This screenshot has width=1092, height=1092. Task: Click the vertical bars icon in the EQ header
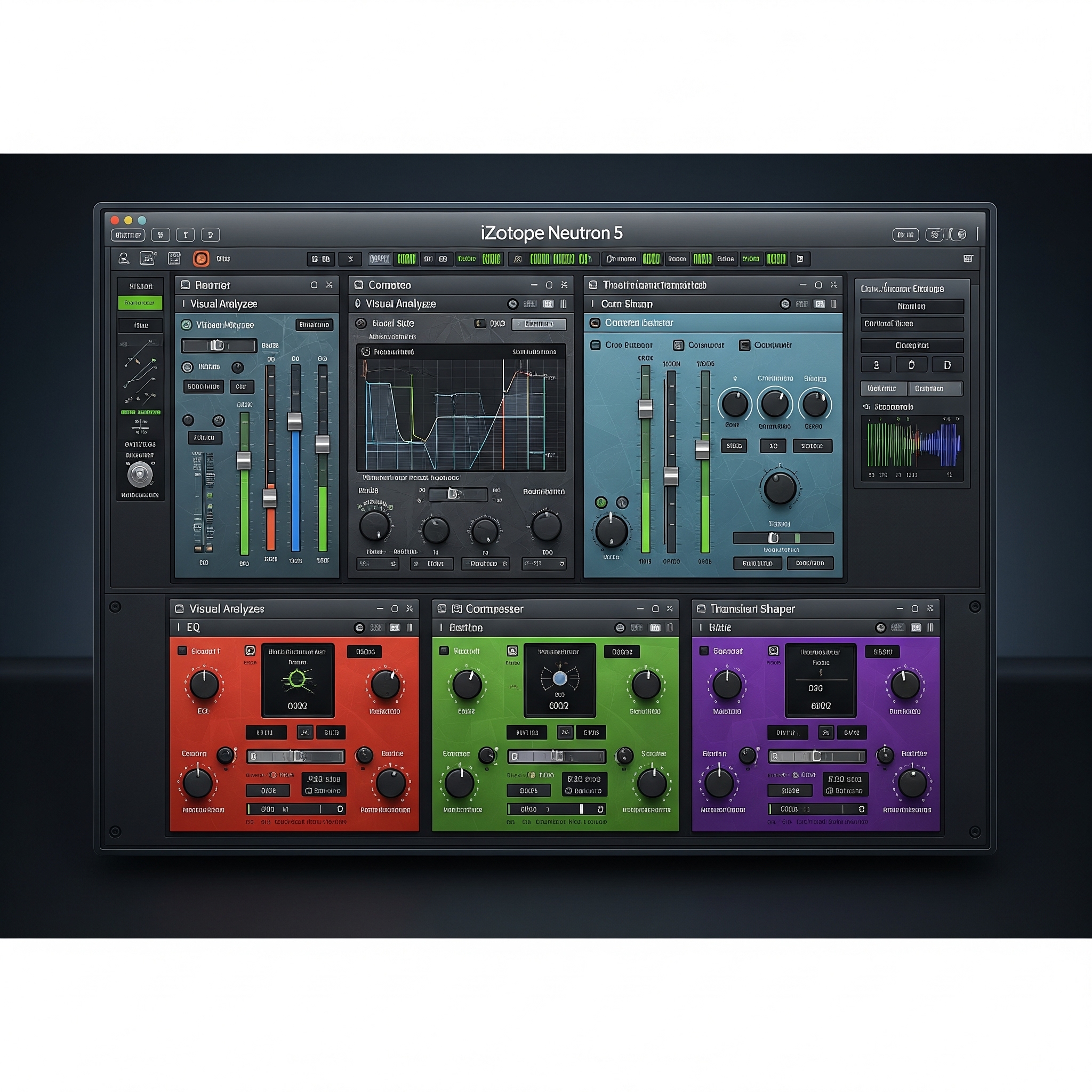(x=410, y=628)
